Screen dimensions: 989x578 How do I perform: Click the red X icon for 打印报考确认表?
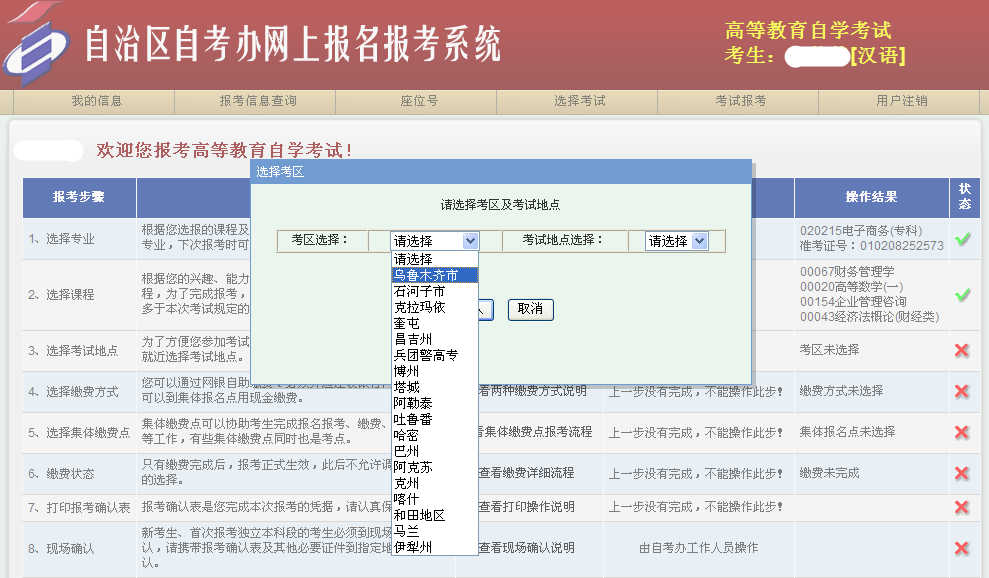point(961,506)
